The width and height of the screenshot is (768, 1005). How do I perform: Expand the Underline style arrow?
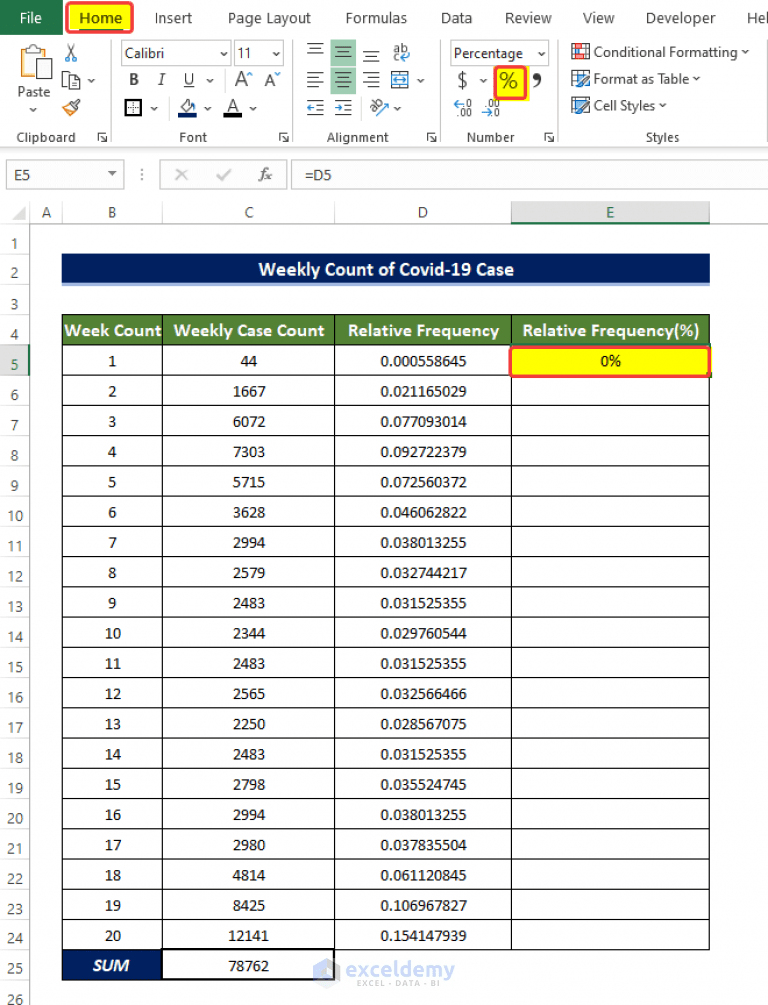210,80
